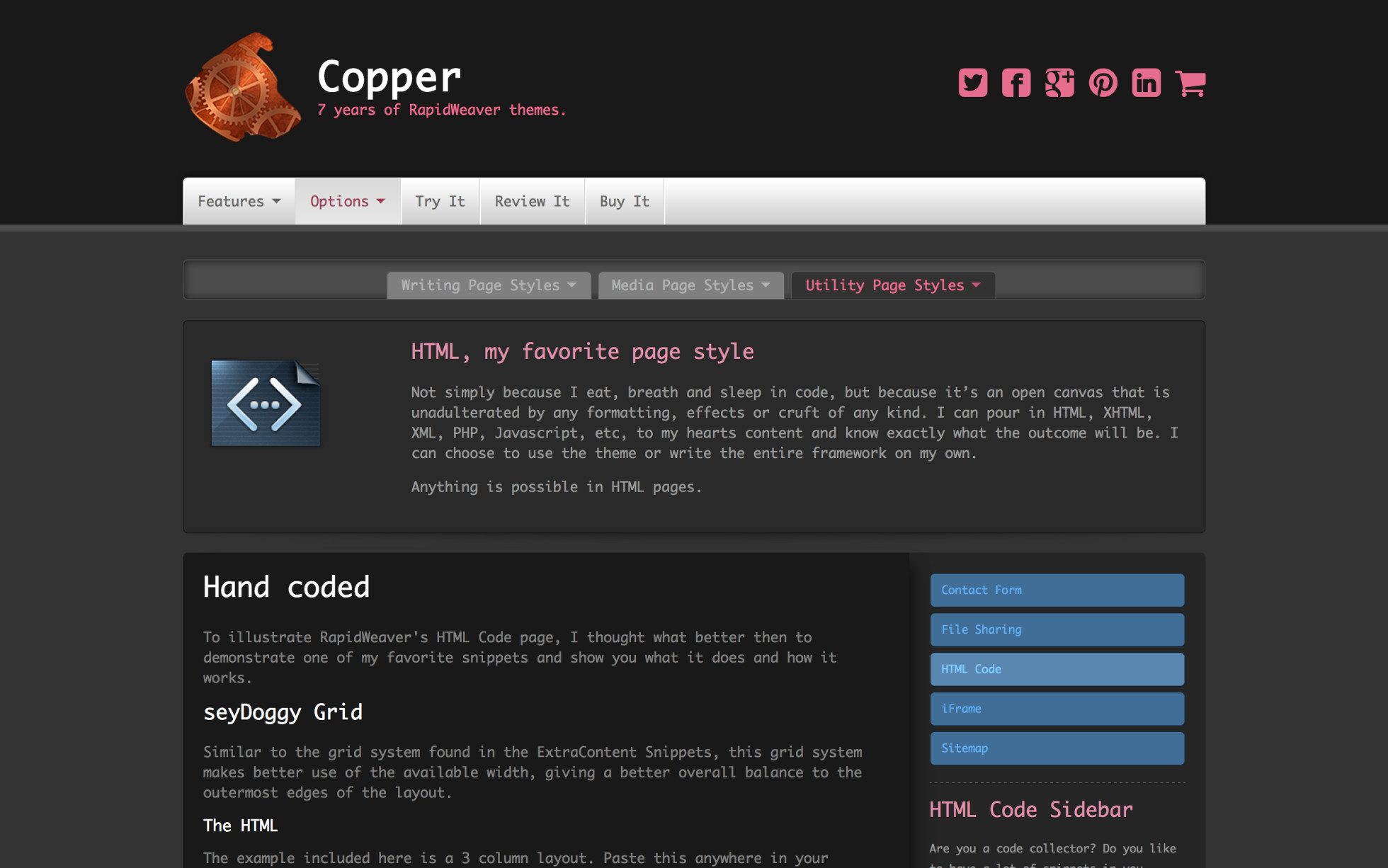
Task: Open the Facebook icon link
Action: [x=1016, y=83]
